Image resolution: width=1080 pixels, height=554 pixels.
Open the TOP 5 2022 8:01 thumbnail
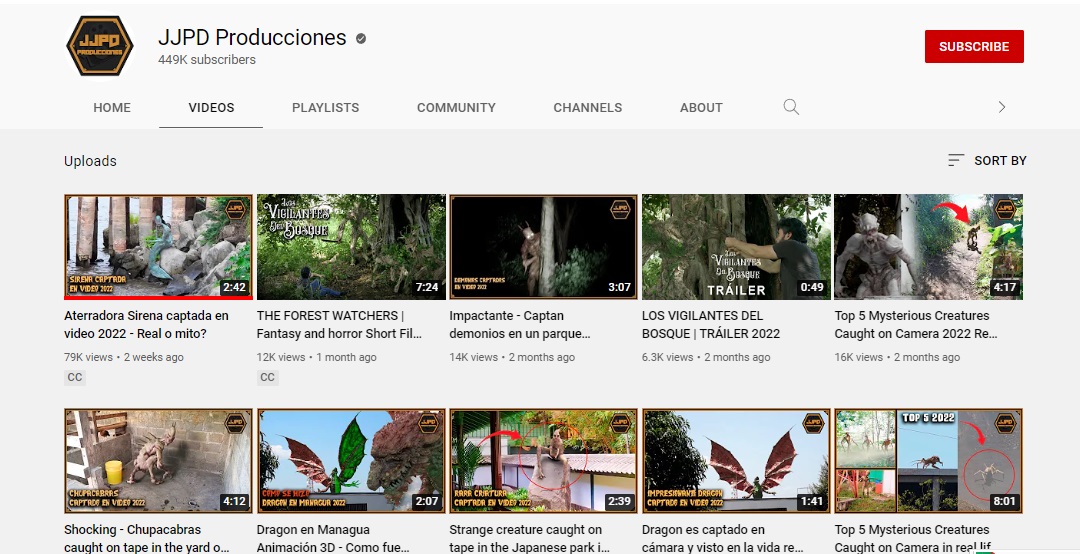[x=928, y=461]
